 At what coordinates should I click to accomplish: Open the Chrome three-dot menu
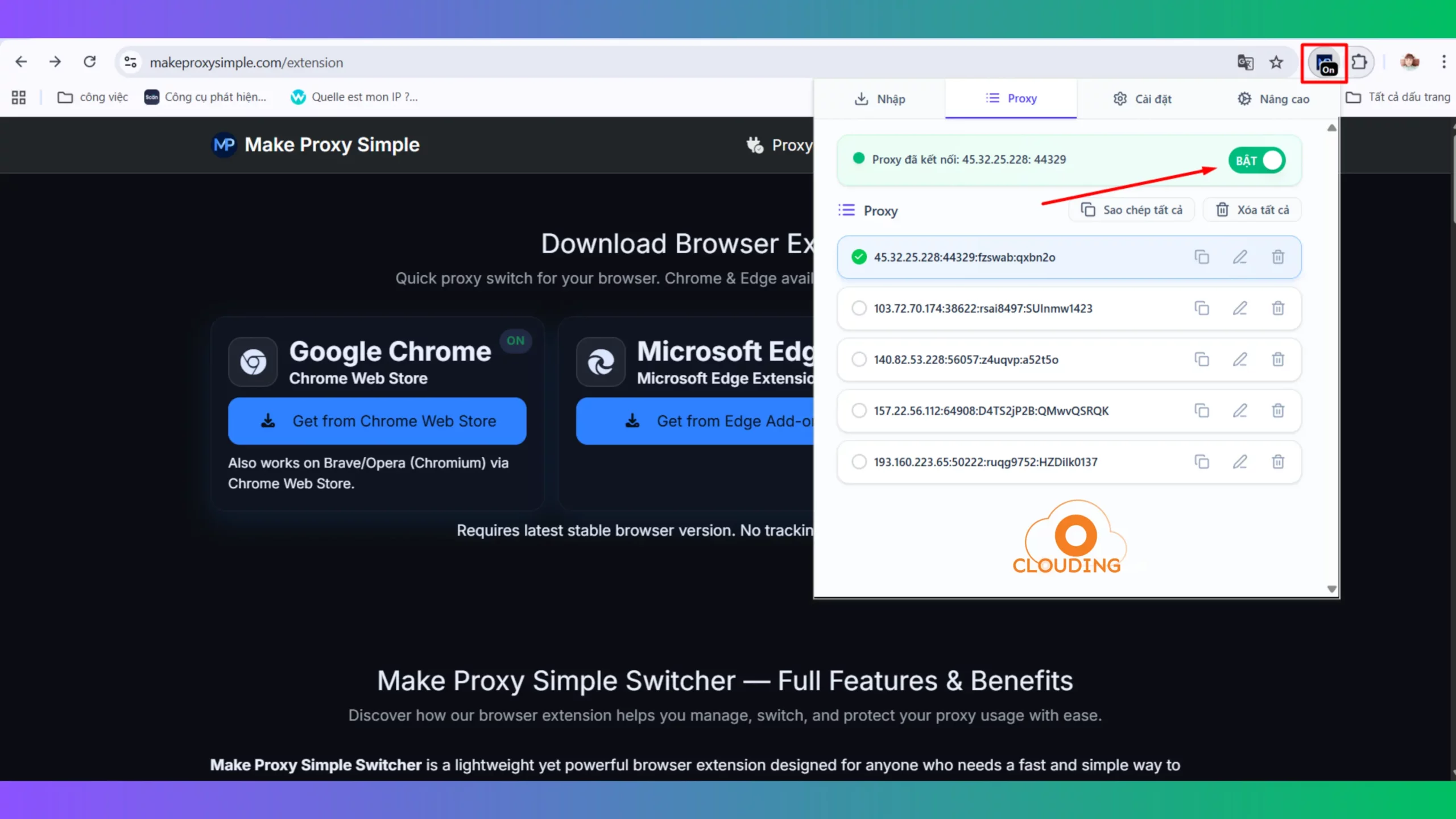[1443, 62]
